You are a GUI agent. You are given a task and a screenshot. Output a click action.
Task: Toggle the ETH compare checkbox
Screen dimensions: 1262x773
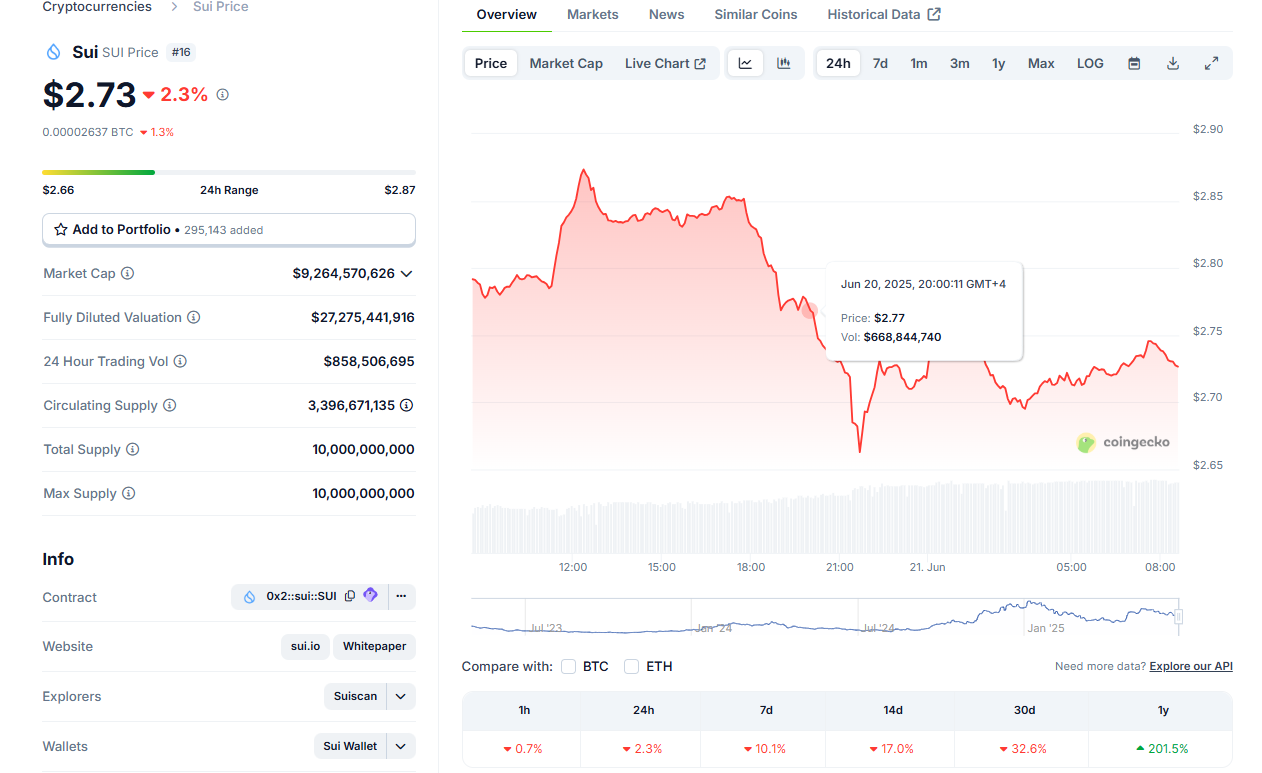tap(632, 666)
